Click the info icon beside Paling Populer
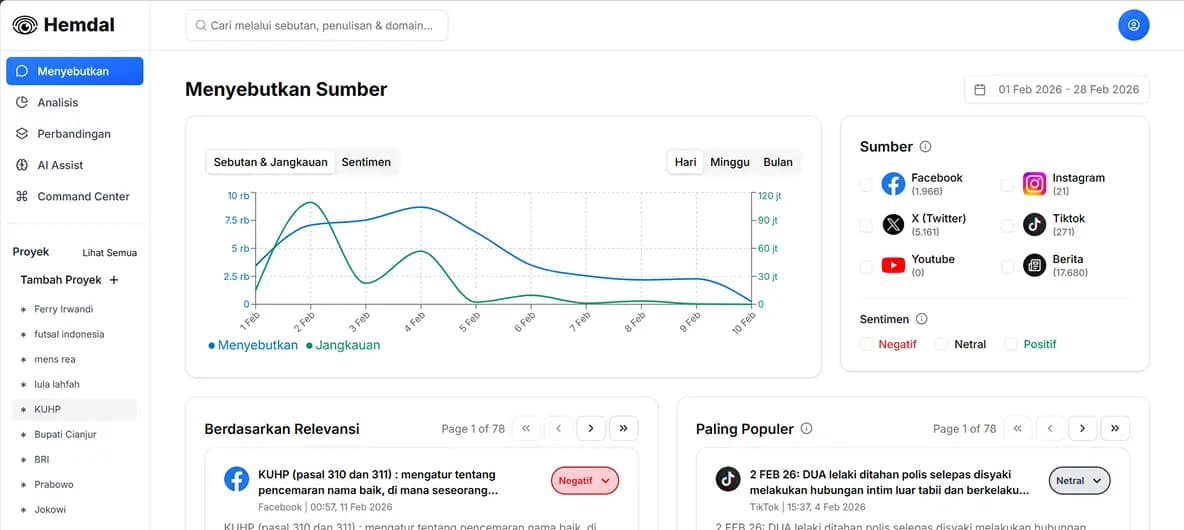The image size is (1184, 530). point(807,429)
